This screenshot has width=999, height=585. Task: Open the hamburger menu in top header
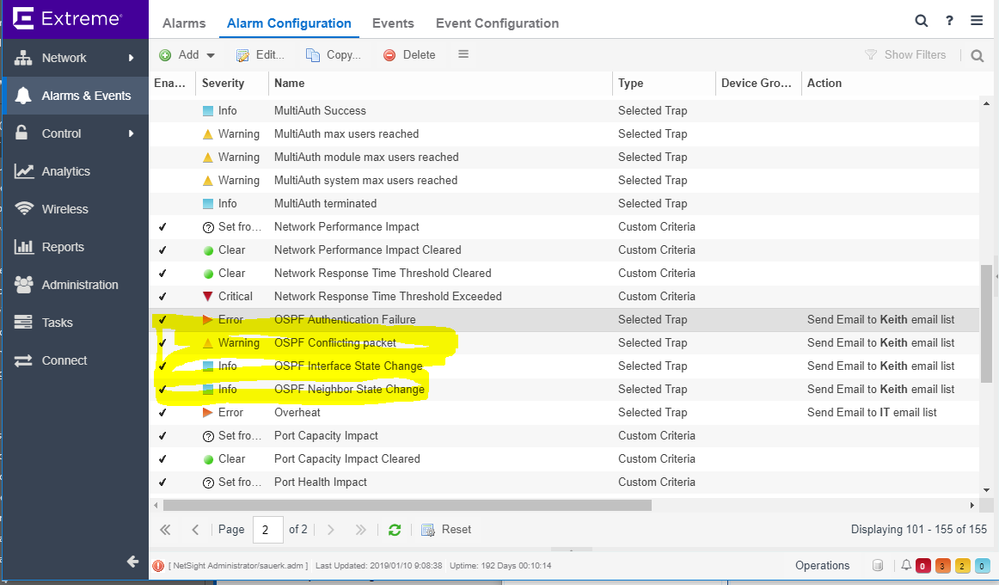tap(977, 21)
